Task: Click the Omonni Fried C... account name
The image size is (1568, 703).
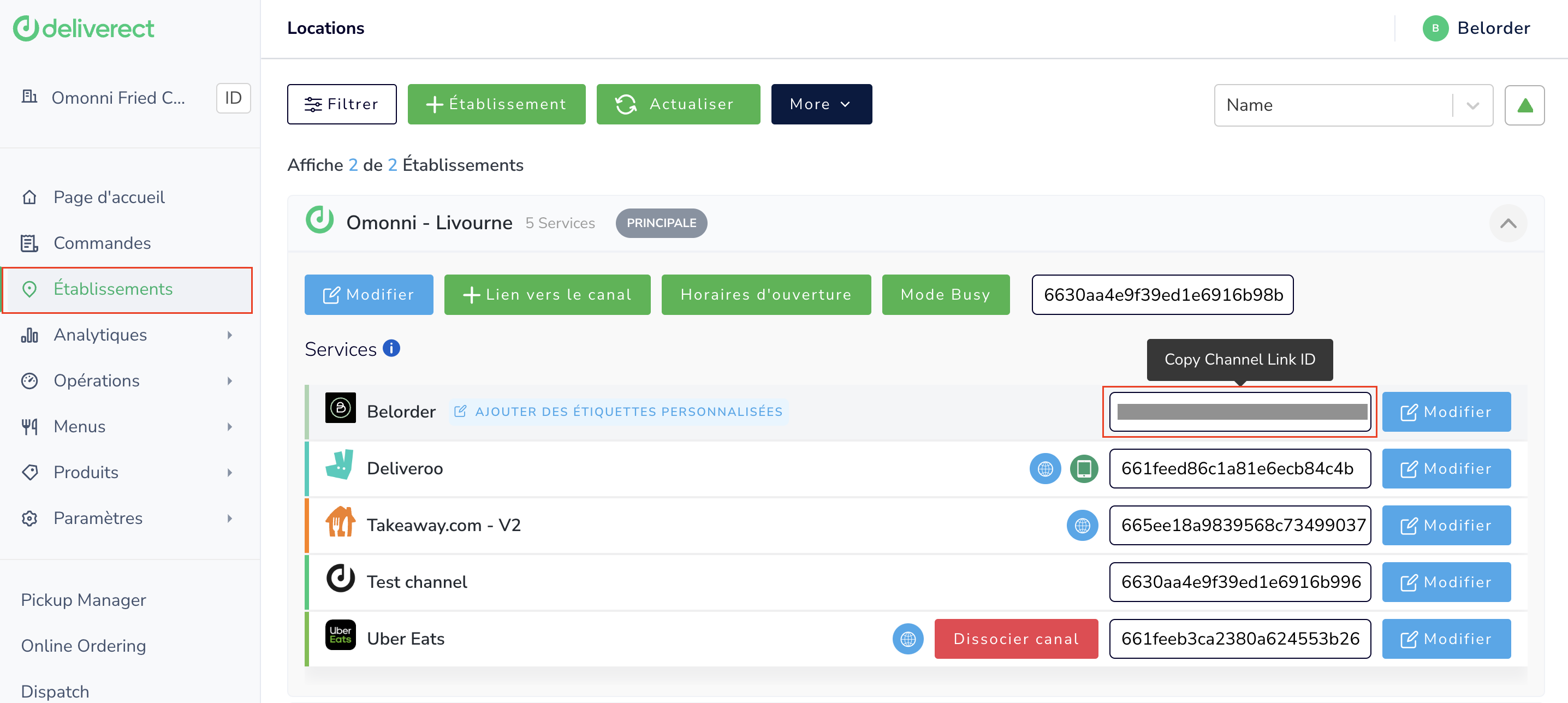Action: (118, 98)
